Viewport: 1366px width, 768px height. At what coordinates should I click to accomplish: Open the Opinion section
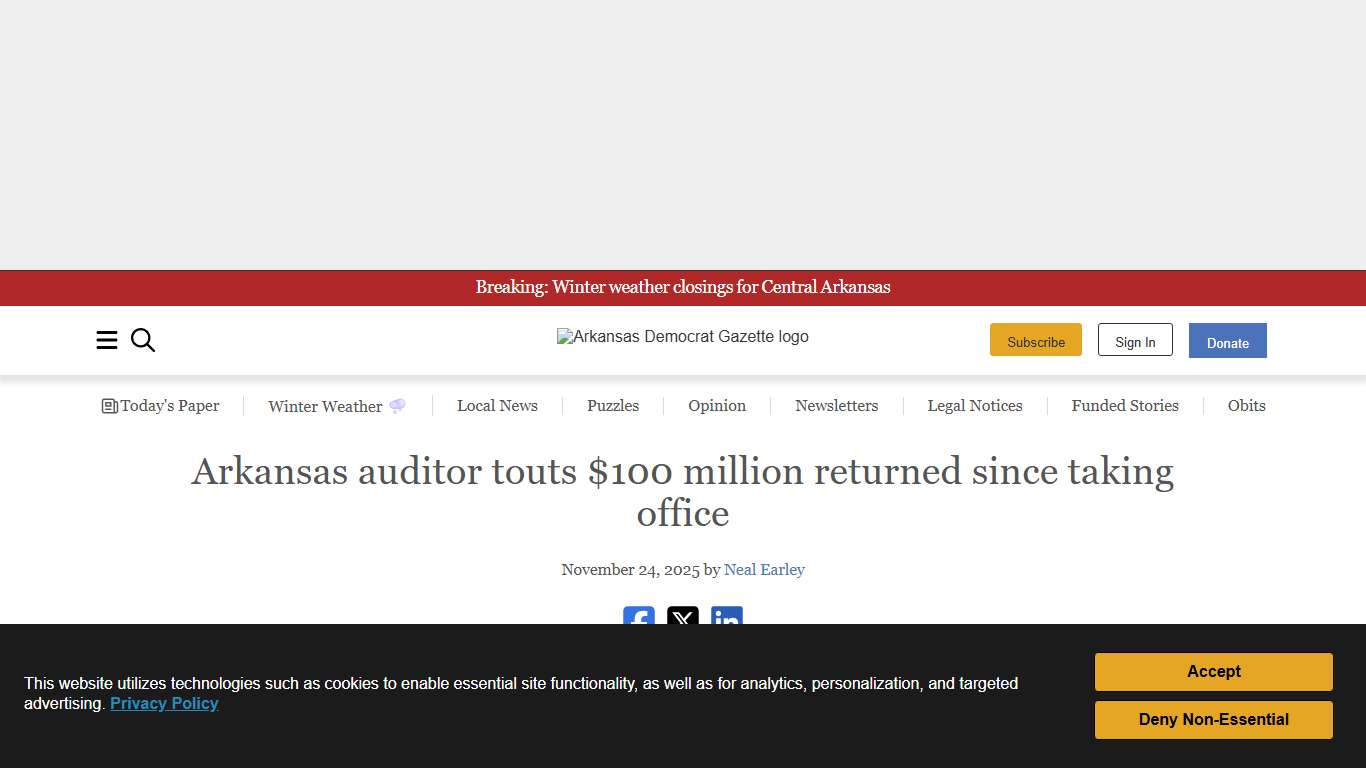(716, 405)
